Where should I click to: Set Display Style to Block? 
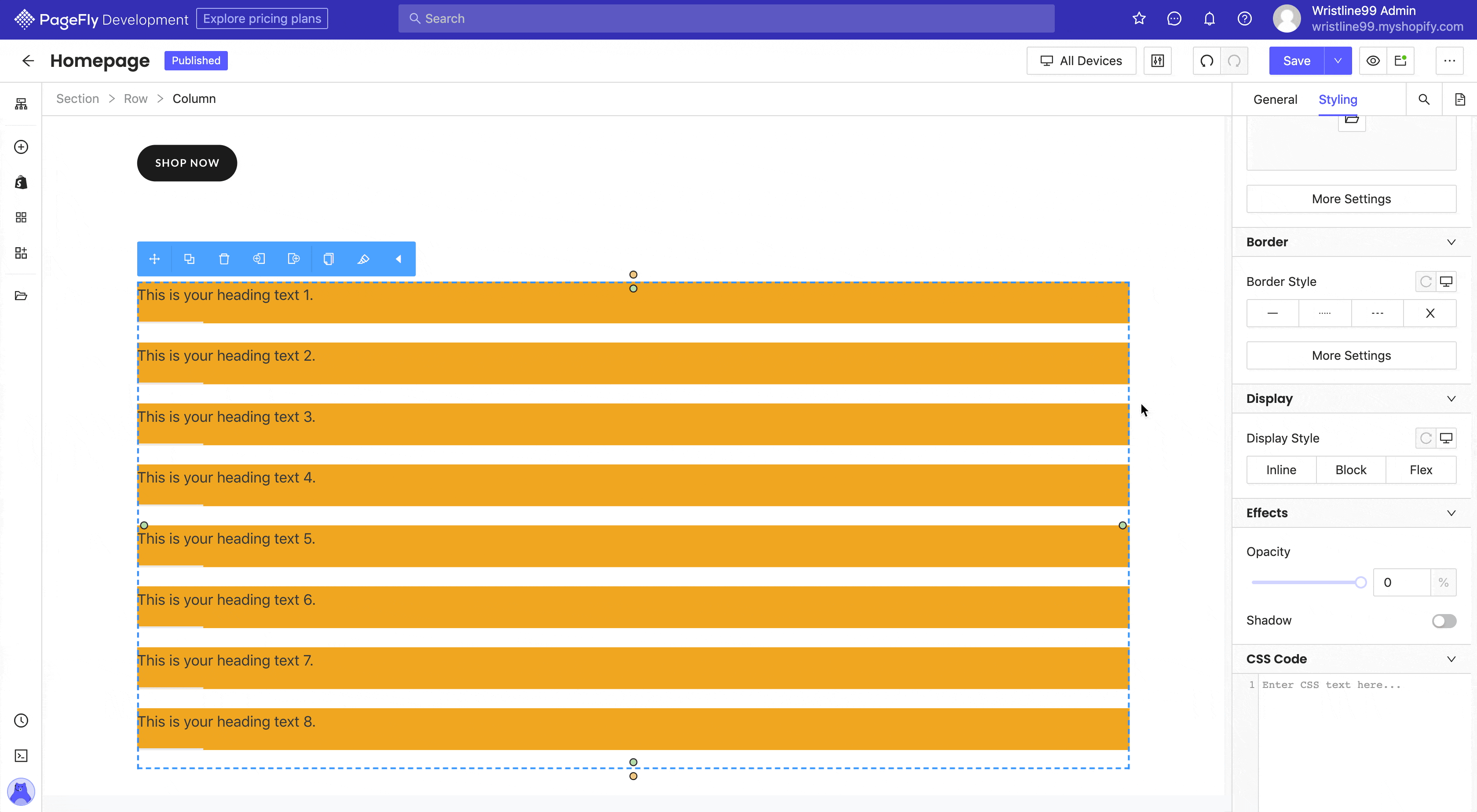[x=1352, y=470]
